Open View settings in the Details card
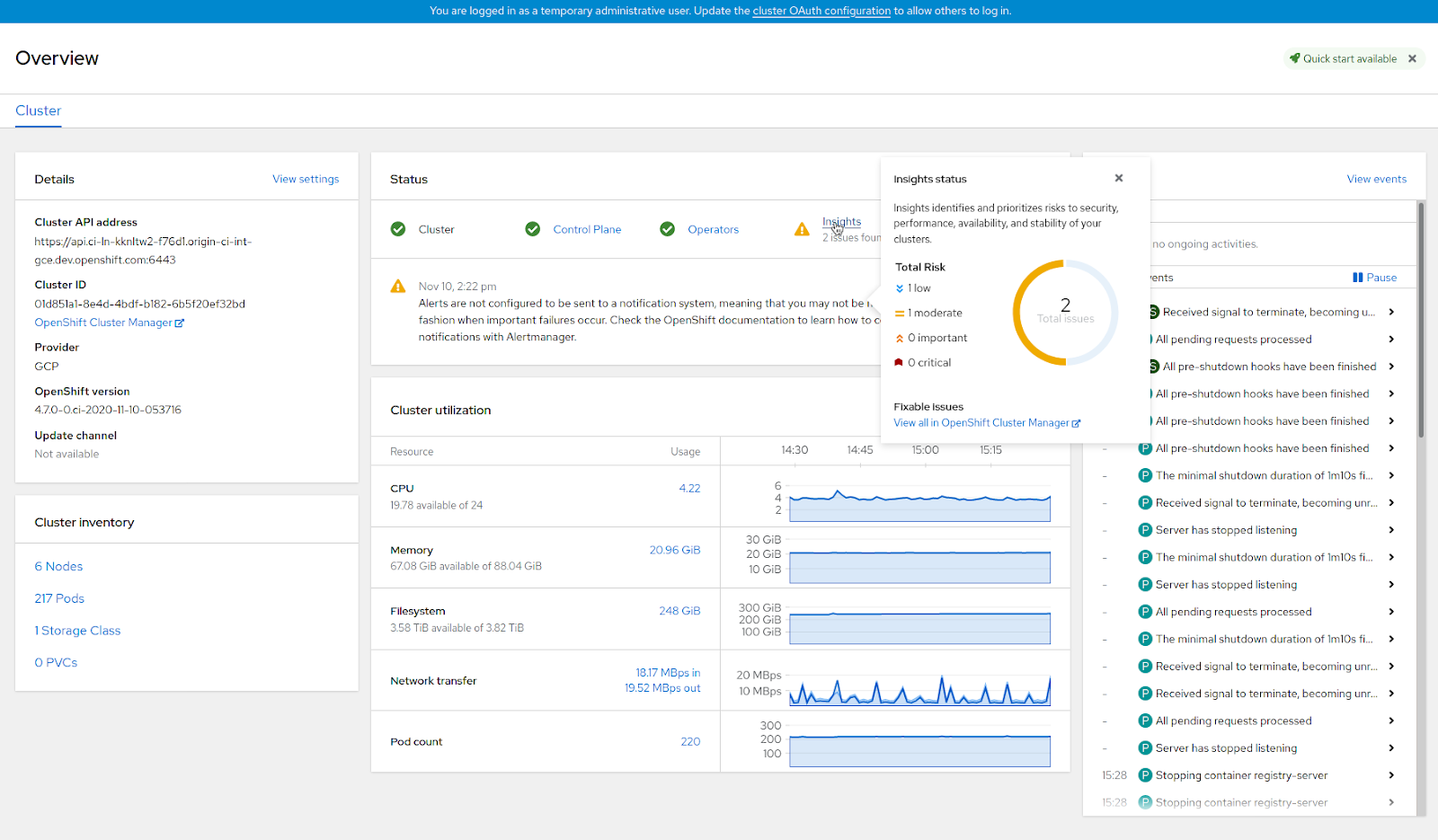 pyautogui.click(x=306, y=179)
